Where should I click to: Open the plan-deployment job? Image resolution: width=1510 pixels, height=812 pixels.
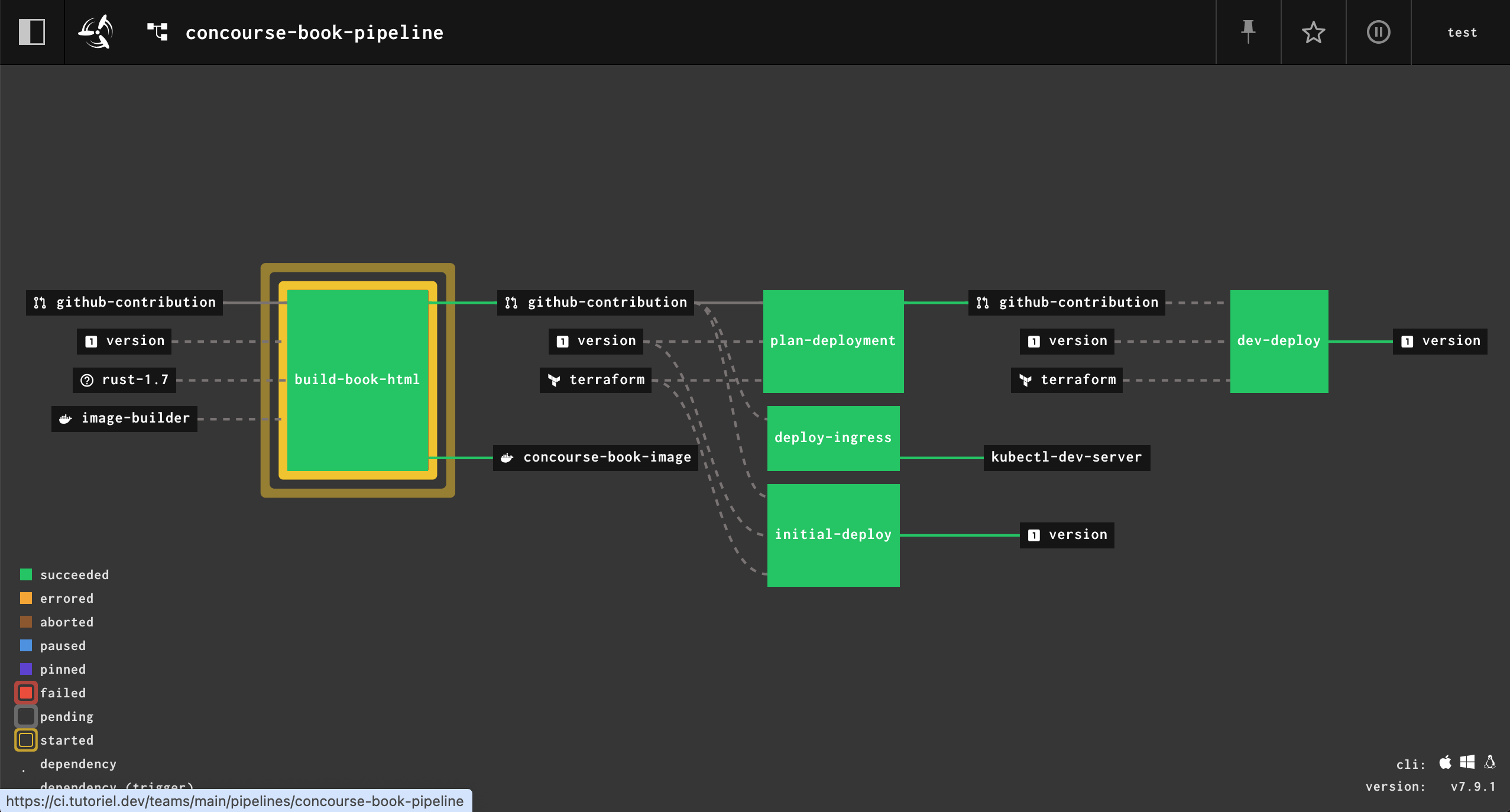pos(832,341)
